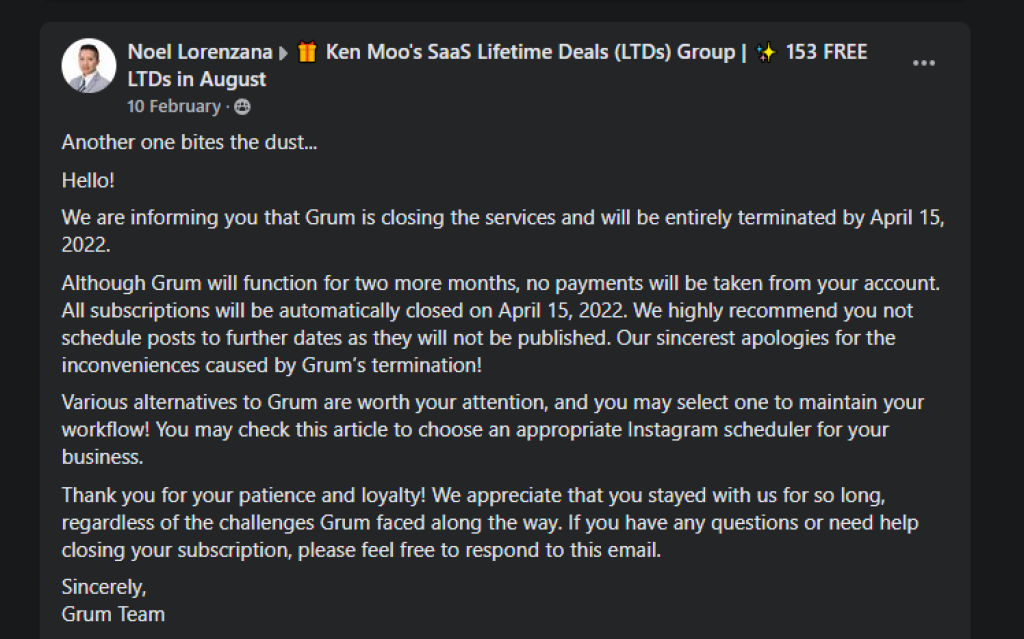The width and height of the screenshot is (1024, 639).
Task: Click the "Hello!" greeting line
Action: 88,180
